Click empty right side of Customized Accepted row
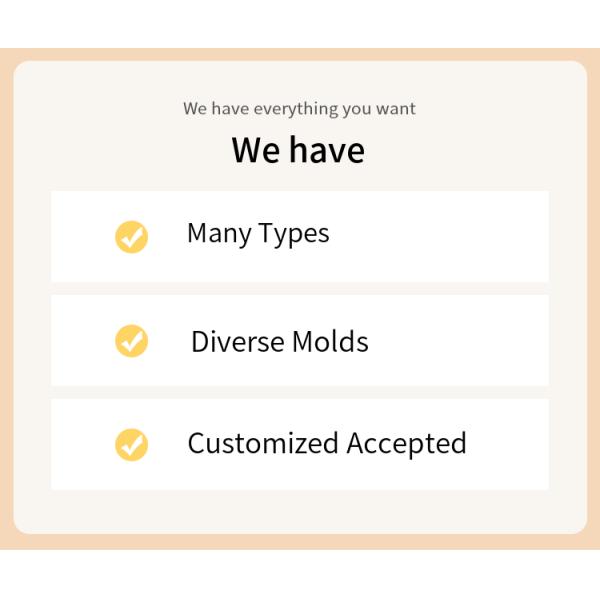600x600 pixels. [x=510, y=445]
